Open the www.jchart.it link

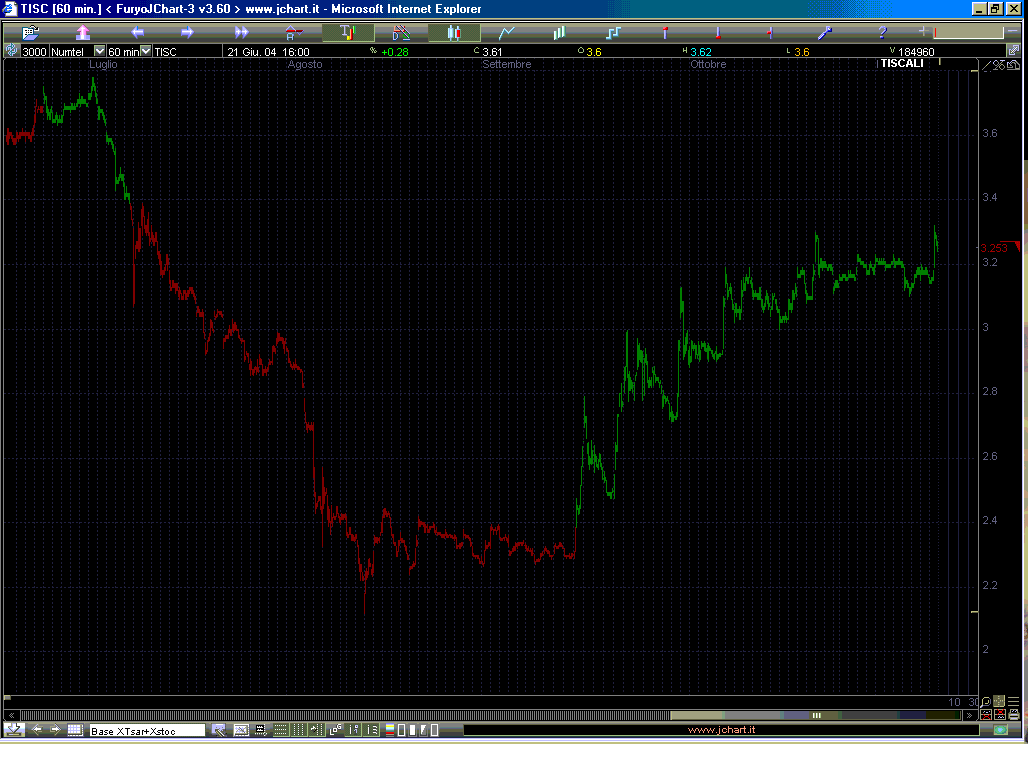point(721,730)
